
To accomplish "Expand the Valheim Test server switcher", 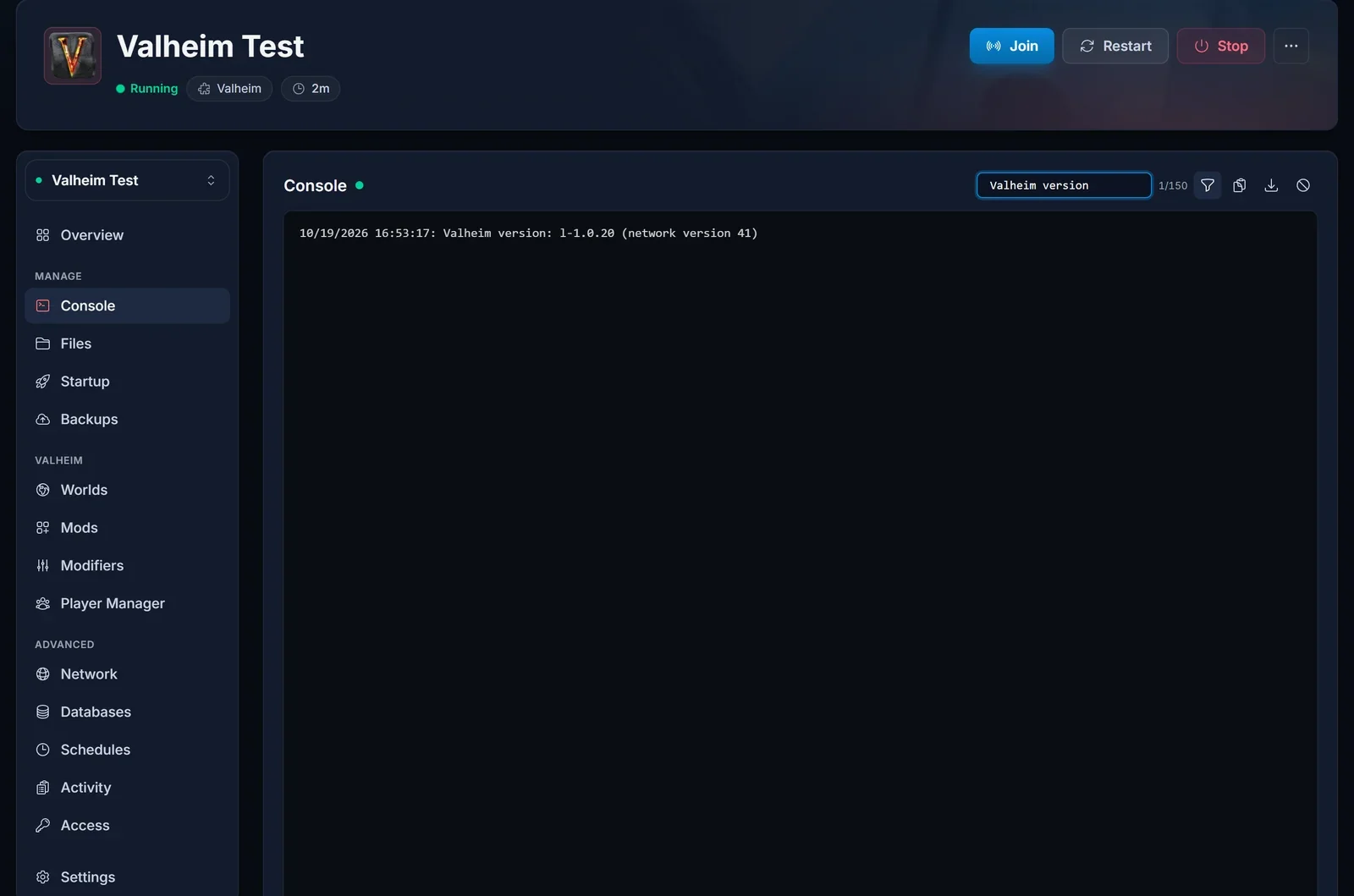I will [x=127, y=180].
